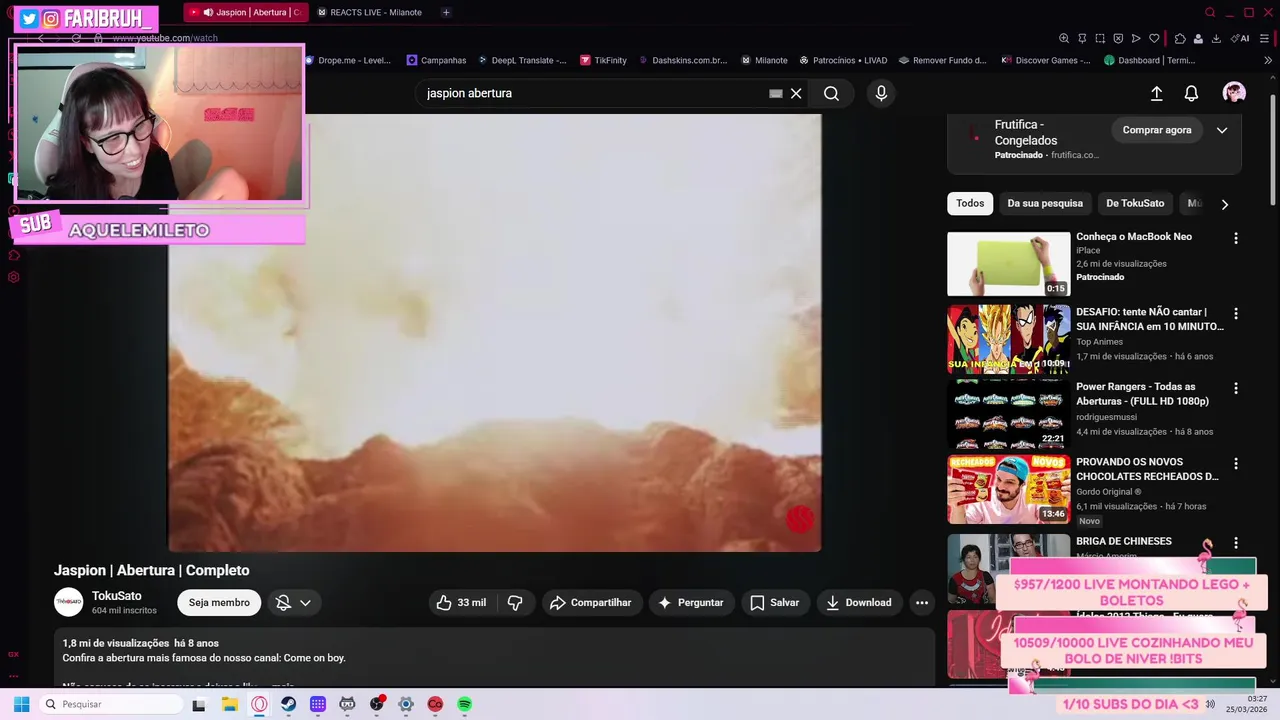Click the Windows Start button
This screenshot has height=720, width=1280.
click(x=21, y=704)
